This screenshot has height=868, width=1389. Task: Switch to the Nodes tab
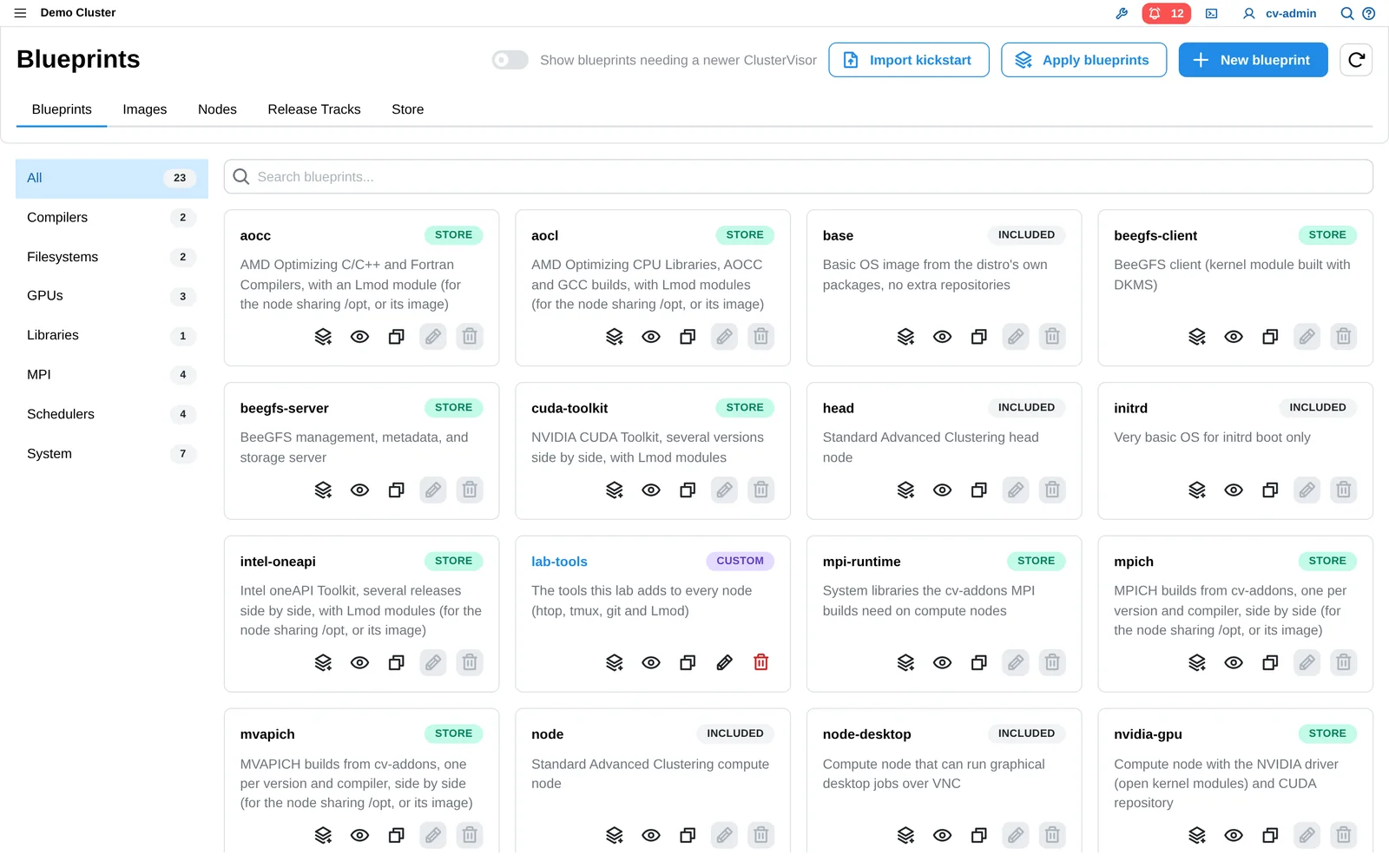click(x=217, y=109)
